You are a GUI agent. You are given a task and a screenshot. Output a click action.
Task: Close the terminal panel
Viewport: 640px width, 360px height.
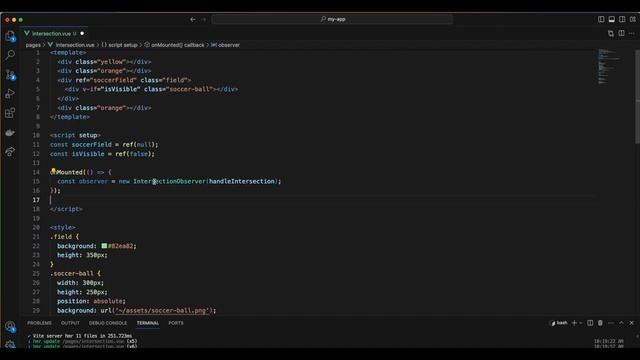(x=631, y=323)
